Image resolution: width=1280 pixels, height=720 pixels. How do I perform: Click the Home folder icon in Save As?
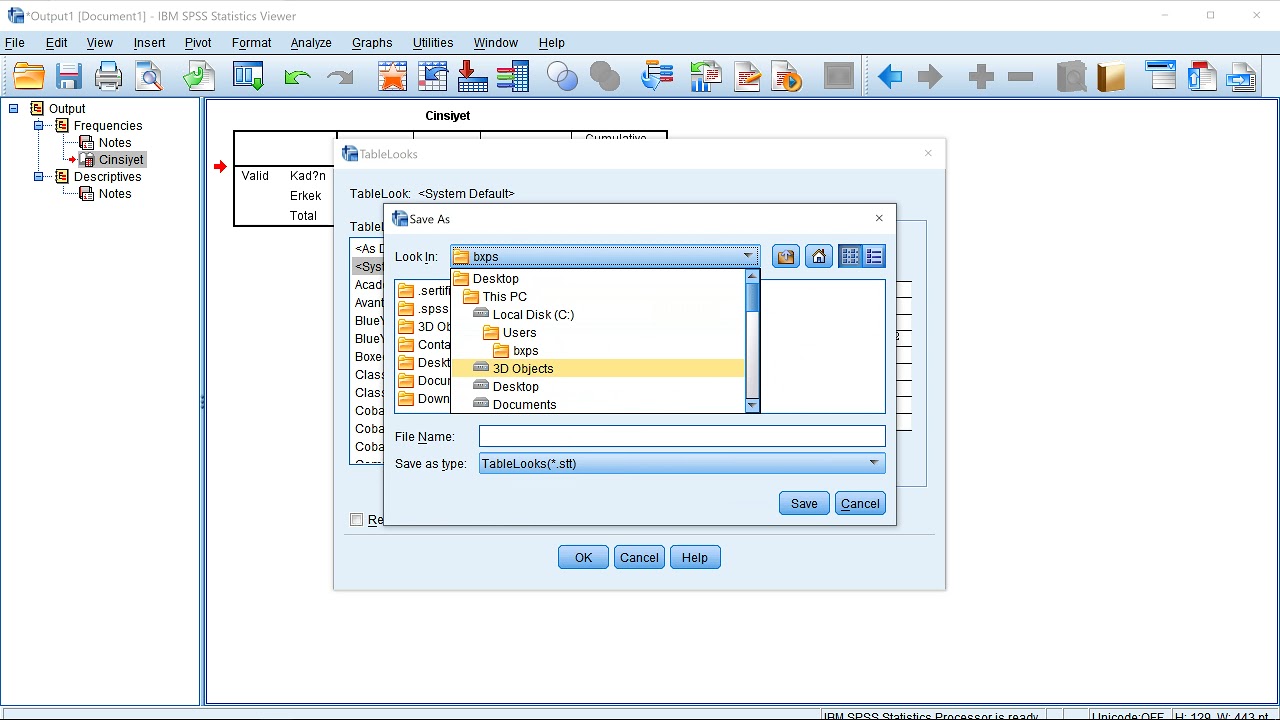click(819, 257)
